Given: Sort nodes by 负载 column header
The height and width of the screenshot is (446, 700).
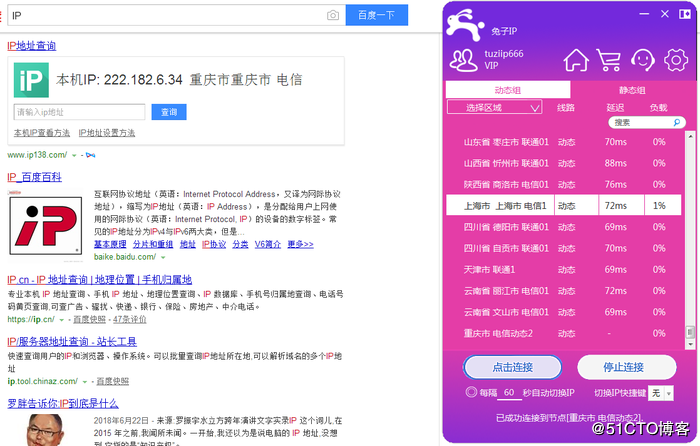Looking at the screenshot, I should click(x=658, y=108).
